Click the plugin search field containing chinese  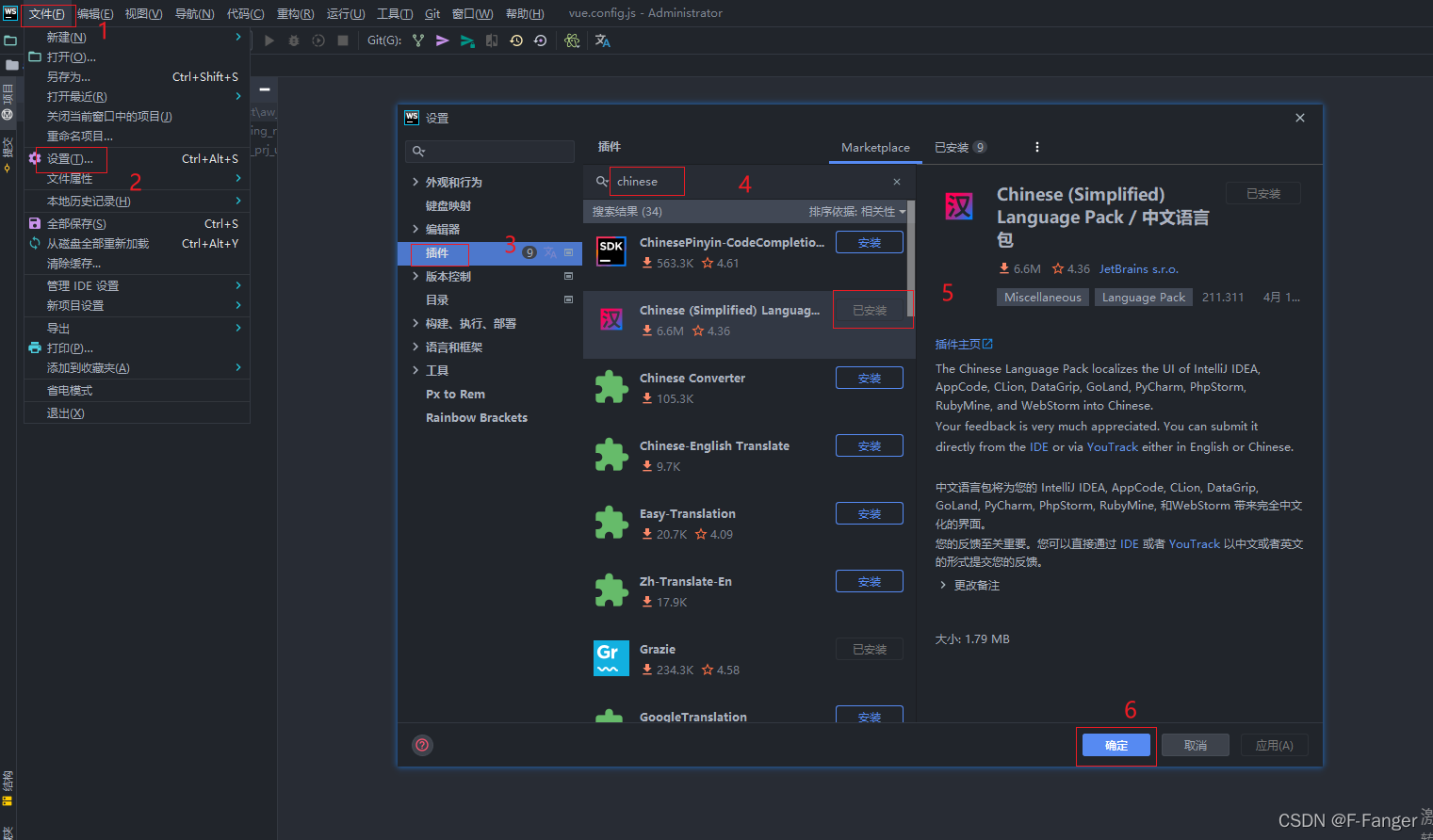(749, 182)
